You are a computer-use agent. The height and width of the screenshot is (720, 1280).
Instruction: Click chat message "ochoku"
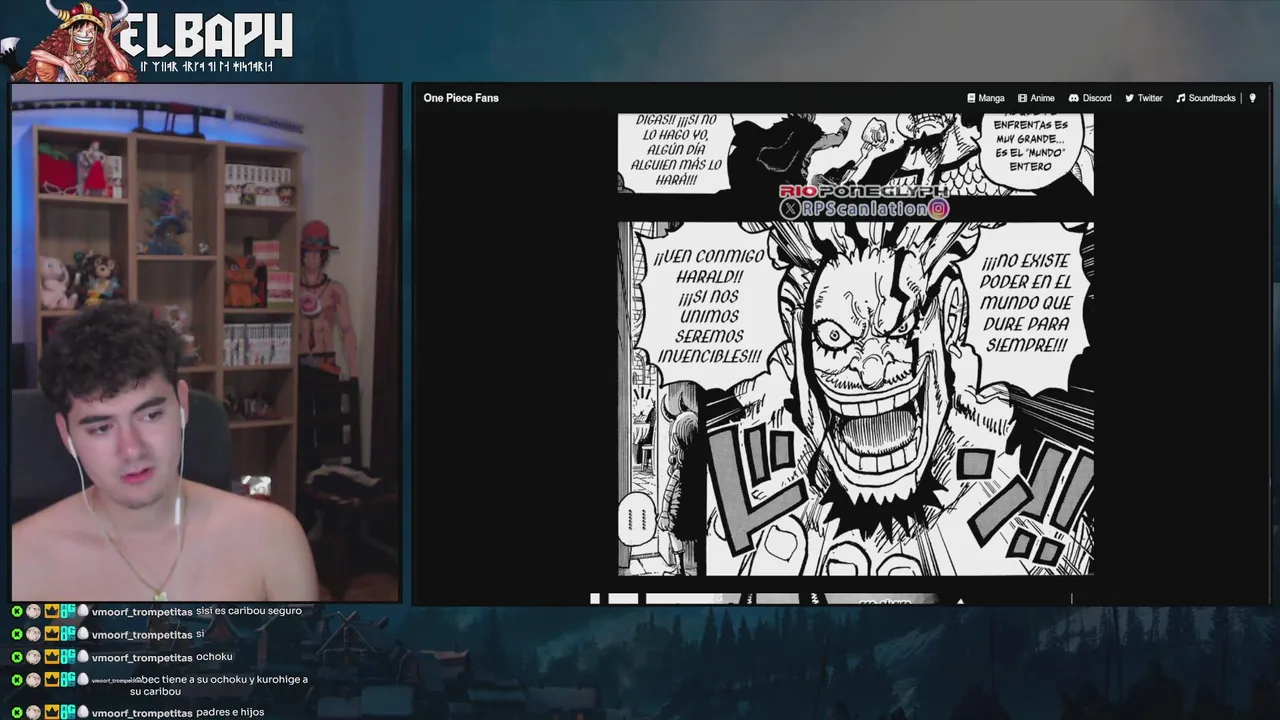tap(214, 657)
